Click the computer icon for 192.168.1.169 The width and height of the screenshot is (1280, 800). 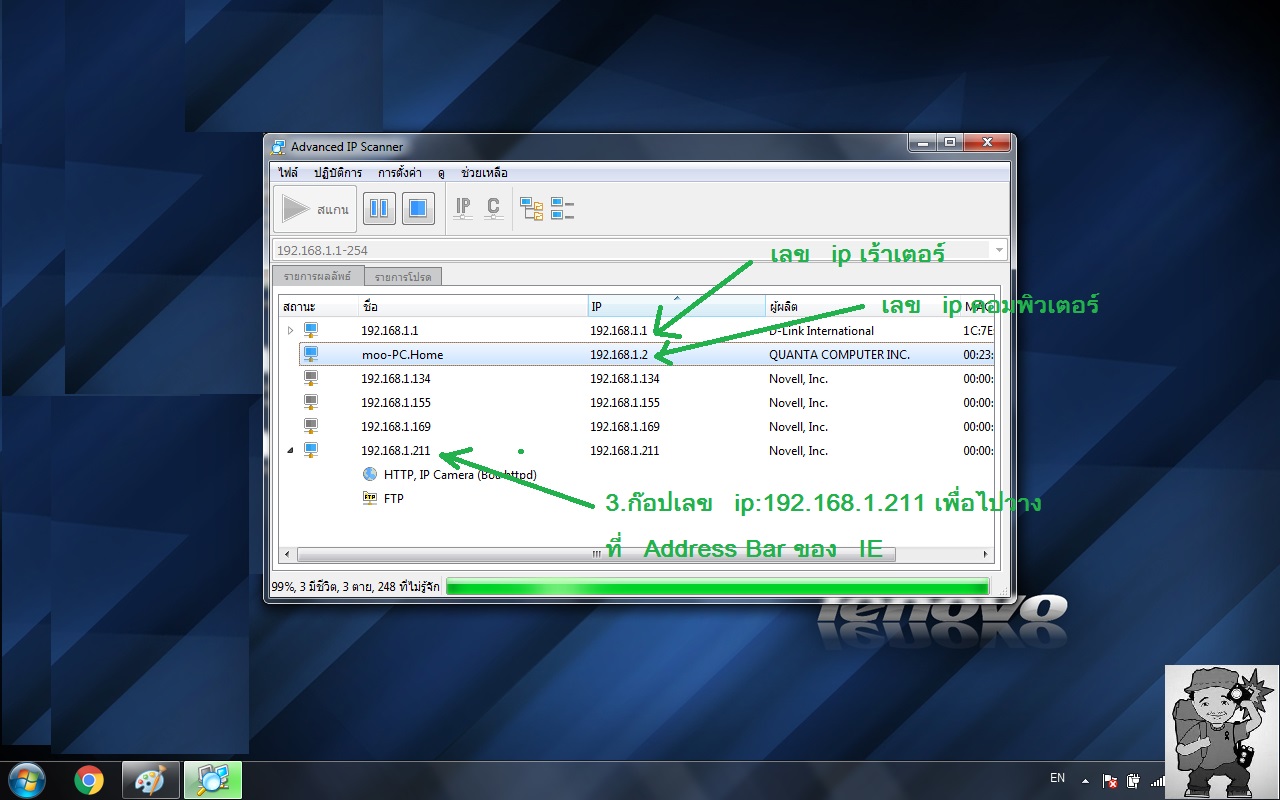(311, 426)
